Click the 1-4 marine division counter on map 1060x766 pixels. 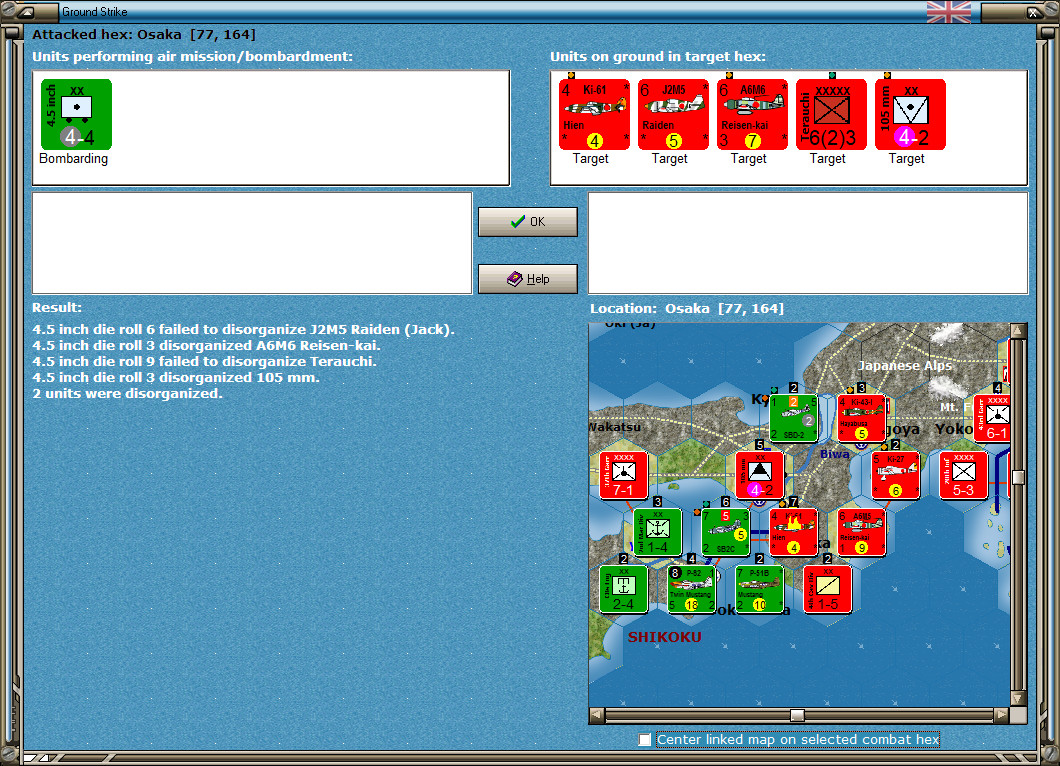657,532
